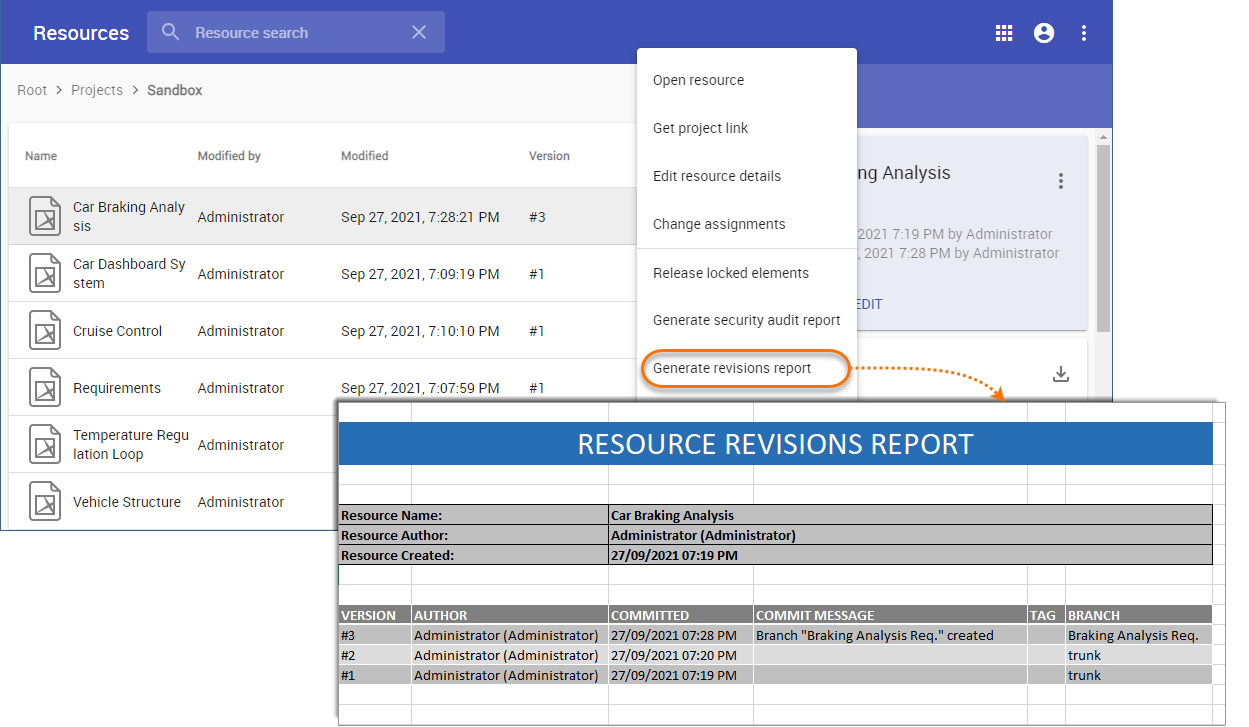Click Open resource in context menu
Screen dimensions: 1249x727
click(698, 80)
